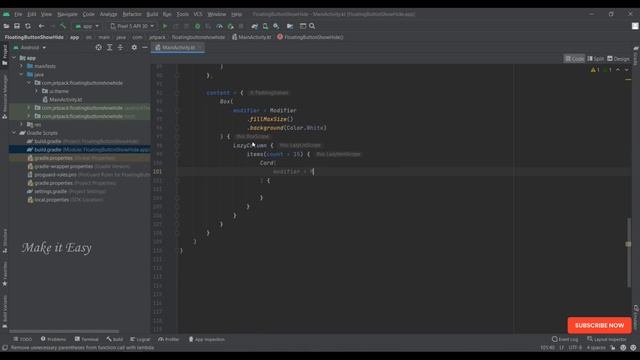Open Project panel settings gear
Image resolution: width=640 pixels, height=360 pixels.
(134, 48)
